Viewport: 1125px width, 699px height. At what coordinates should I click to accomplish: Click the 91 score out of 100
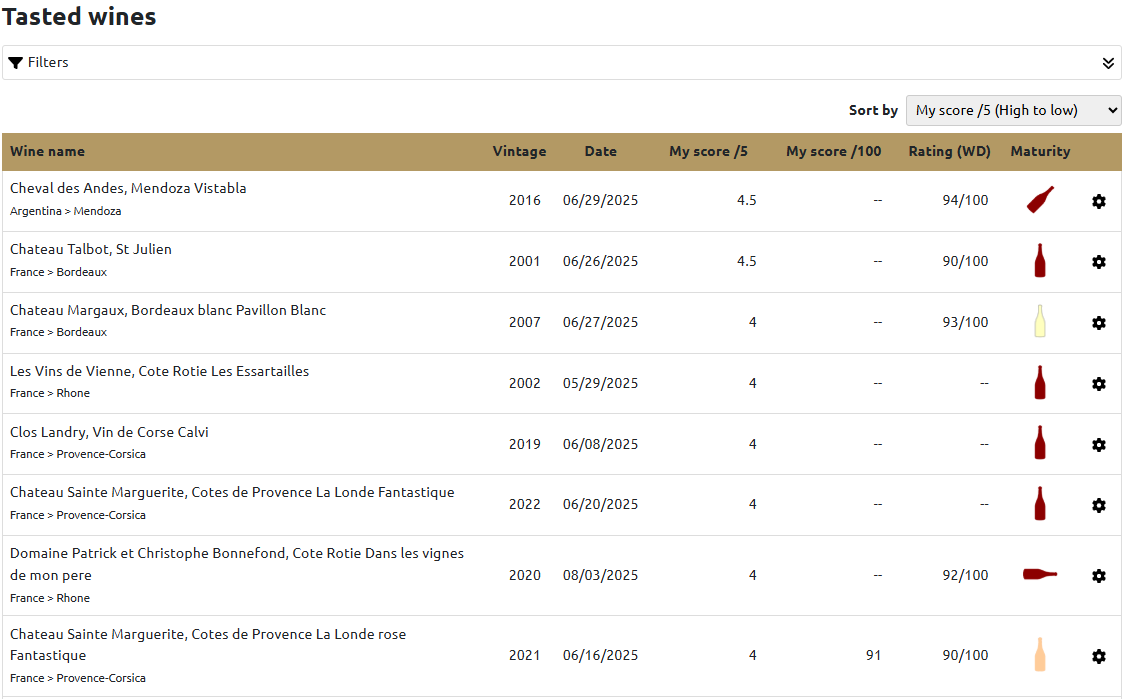873,655
